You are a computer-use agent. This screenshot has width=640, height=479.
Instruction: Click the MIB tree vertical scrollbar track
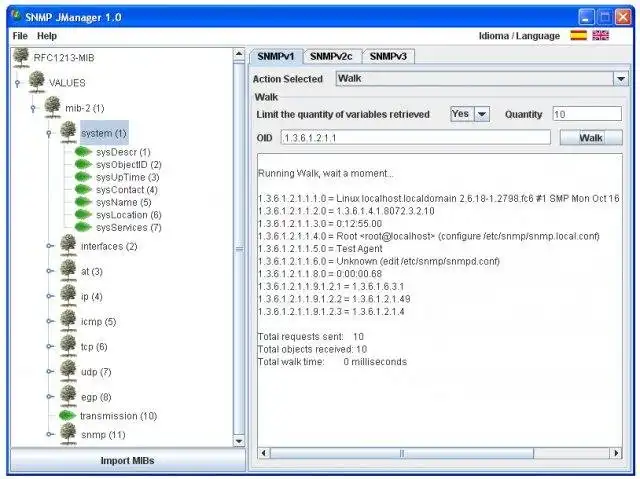click(x=239, y=248)
